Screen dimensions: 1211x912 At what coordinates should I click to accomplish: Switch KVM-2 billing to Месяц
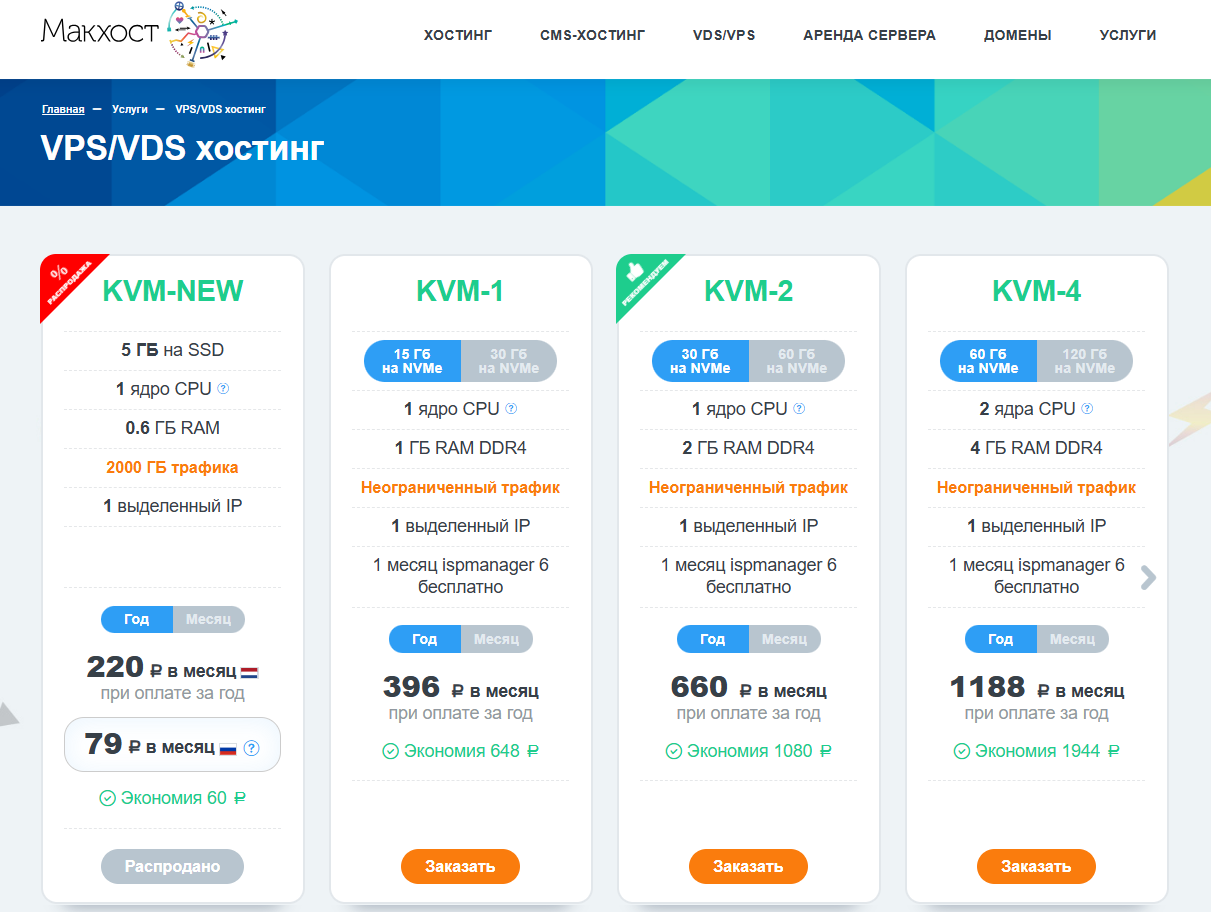tap(785, 639)
